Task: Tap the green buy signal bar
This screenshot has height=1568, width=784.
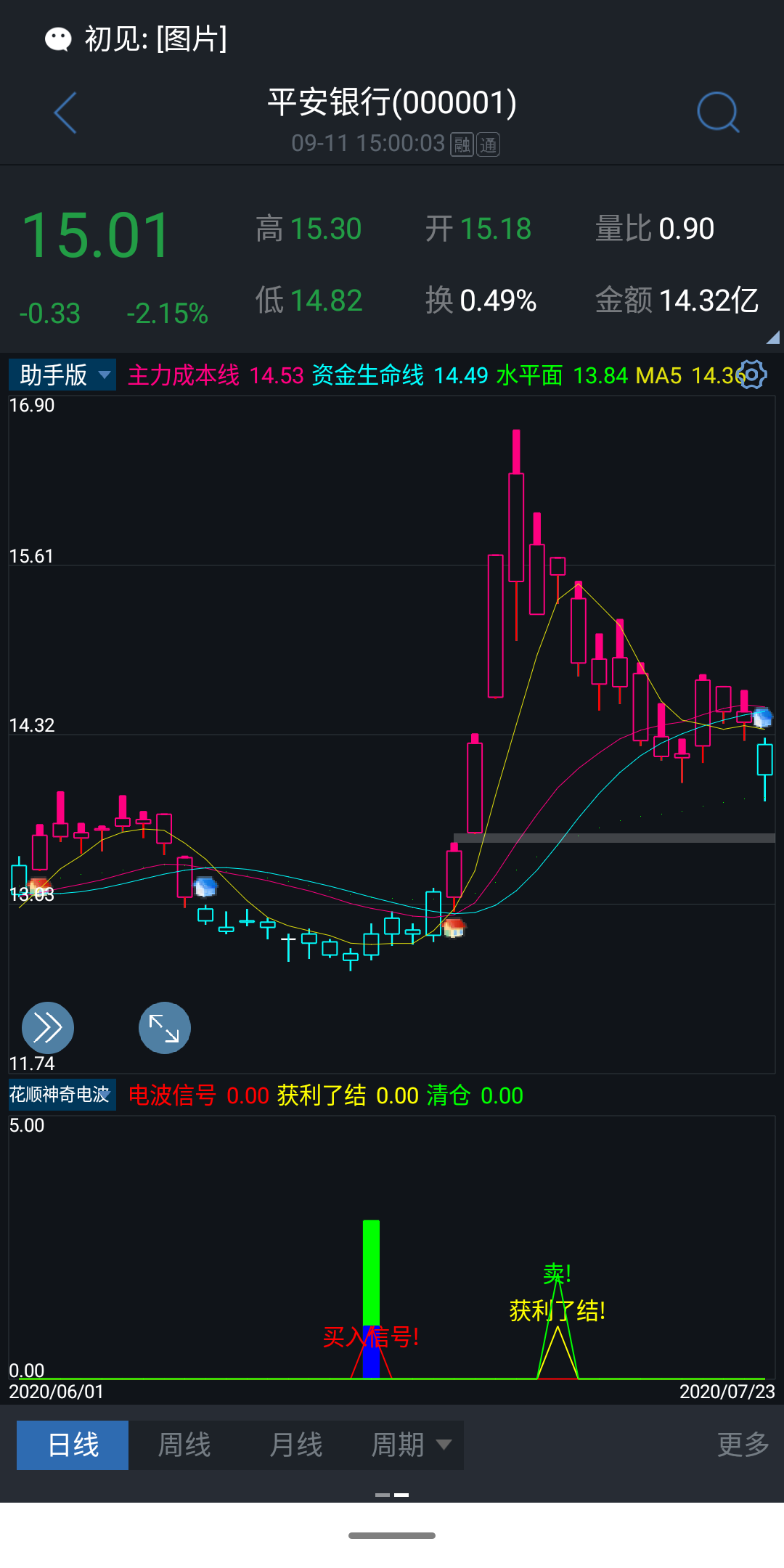Action: 371,1270
